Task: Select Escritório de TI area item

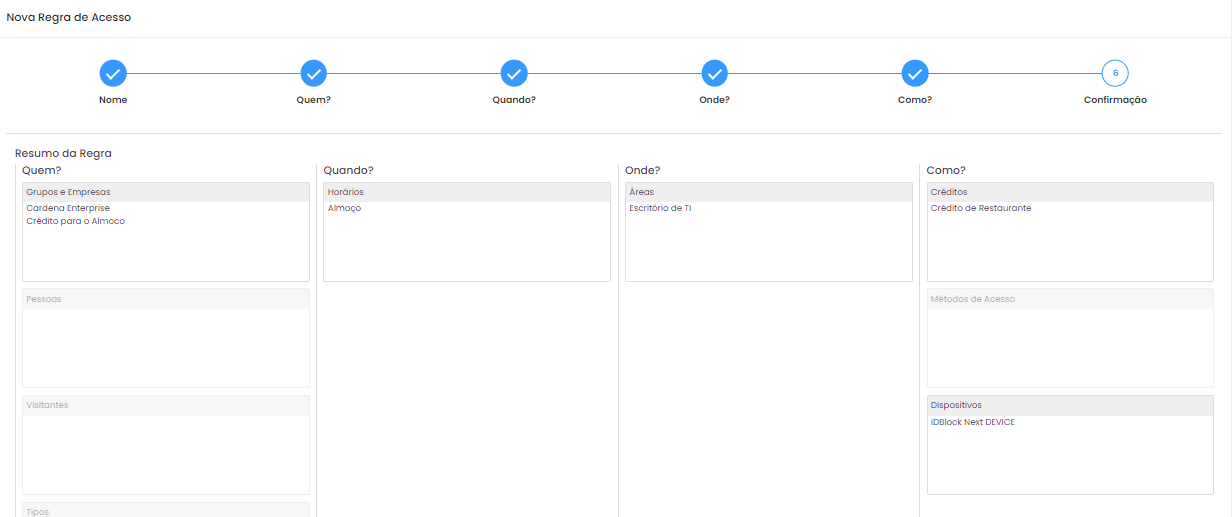Action: point(660,208)
